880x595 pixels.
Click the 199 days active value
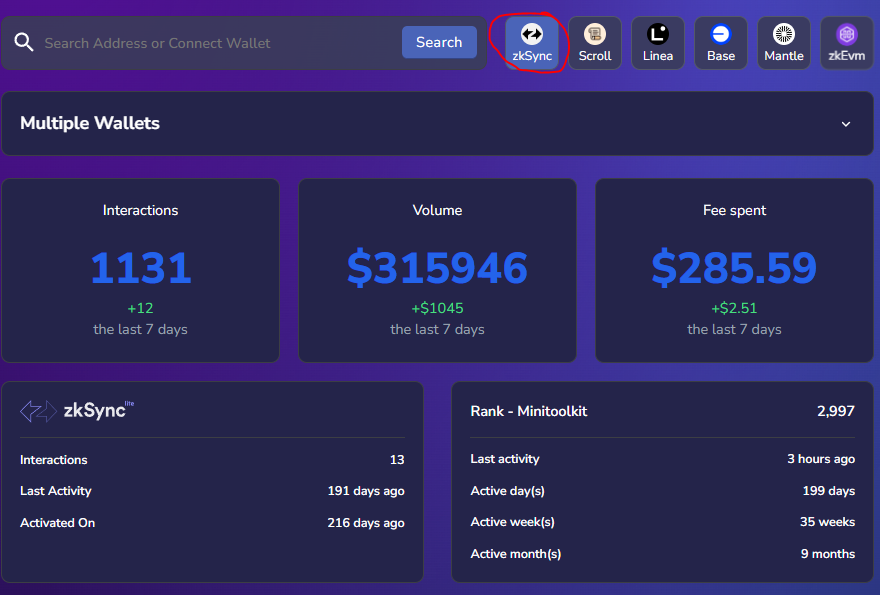click(829, 491)
